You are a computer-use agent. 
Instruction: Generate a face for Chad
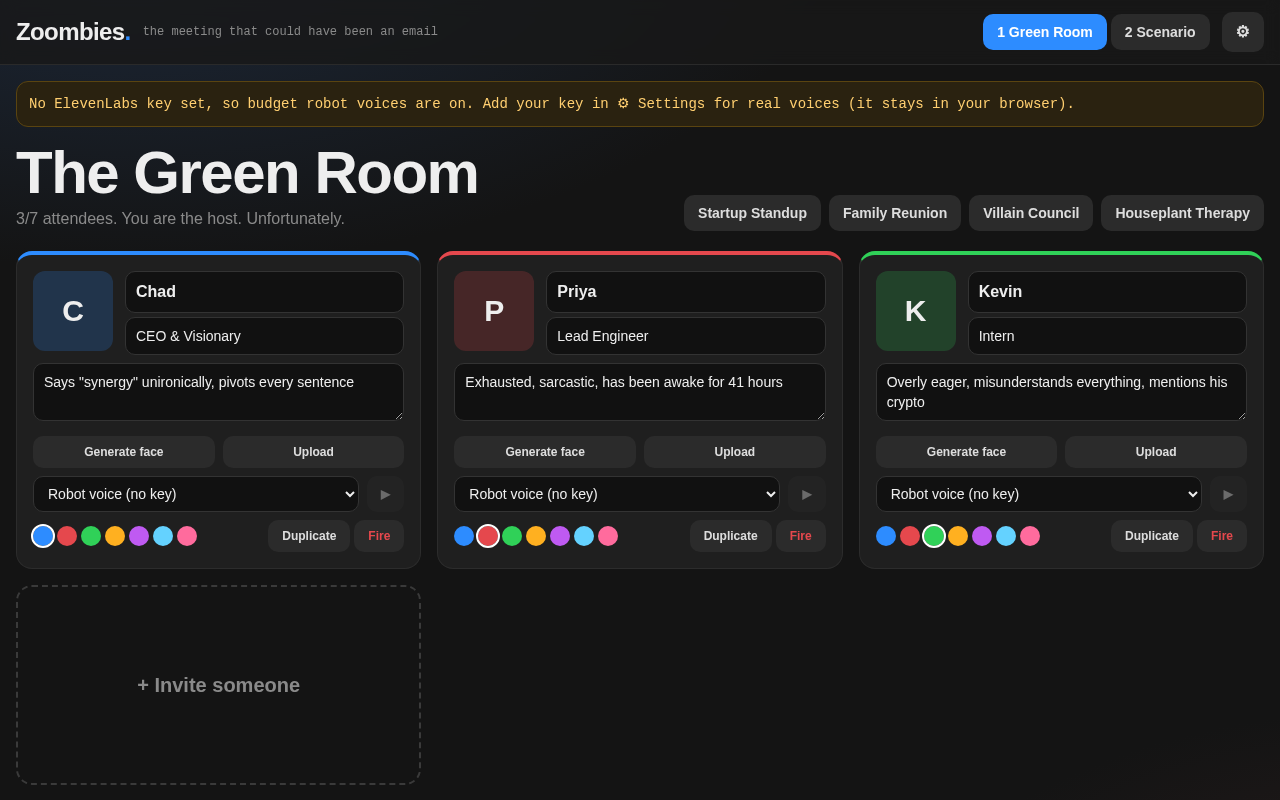pos(124,452)
